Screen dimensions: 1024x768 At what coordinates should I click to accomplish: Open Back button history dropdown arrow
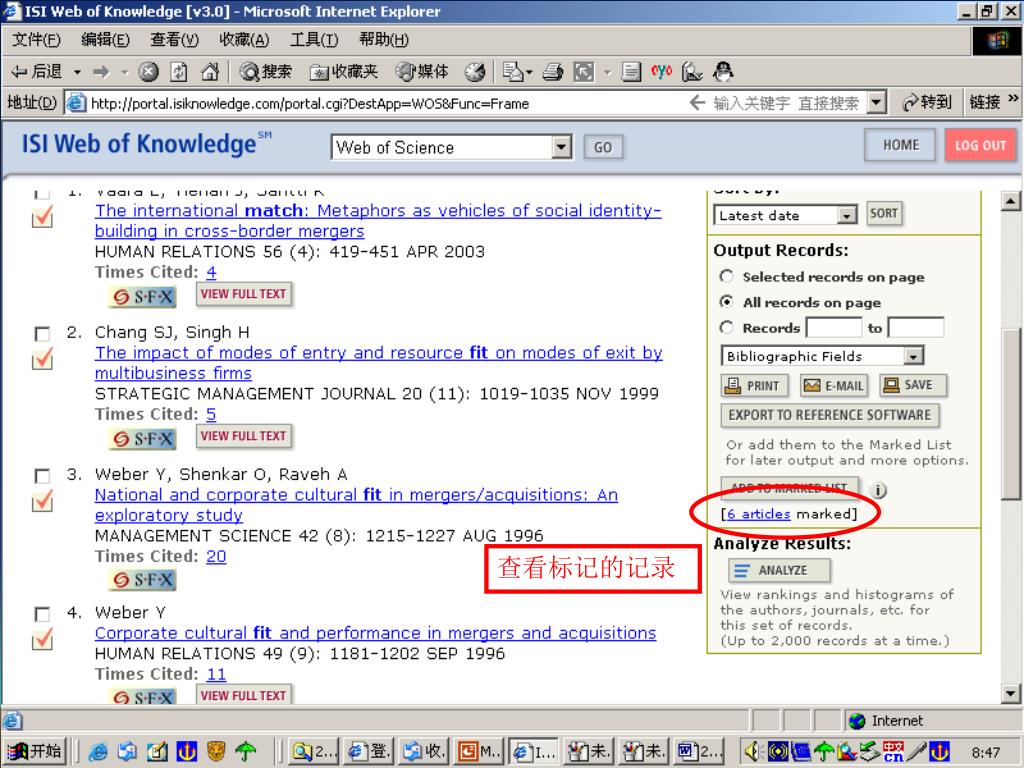coord(77,72)
